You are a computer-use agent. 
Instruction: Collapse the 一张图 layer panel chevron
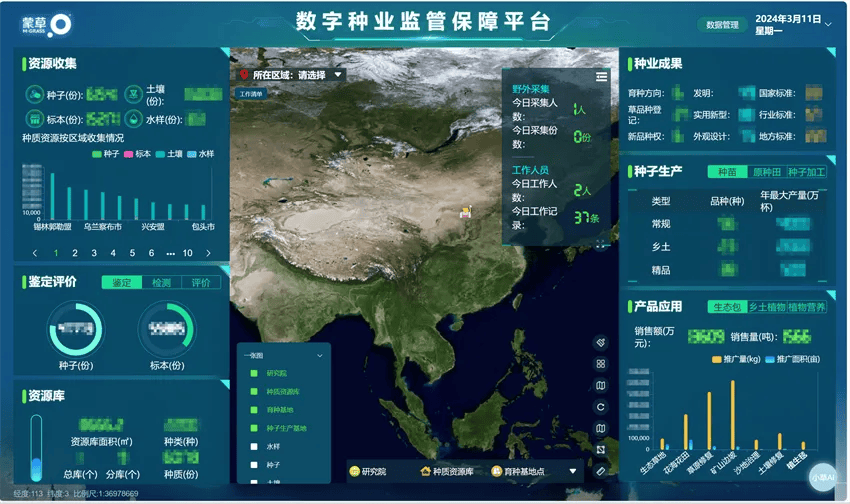pyautogui.click(x=320, y=356)
